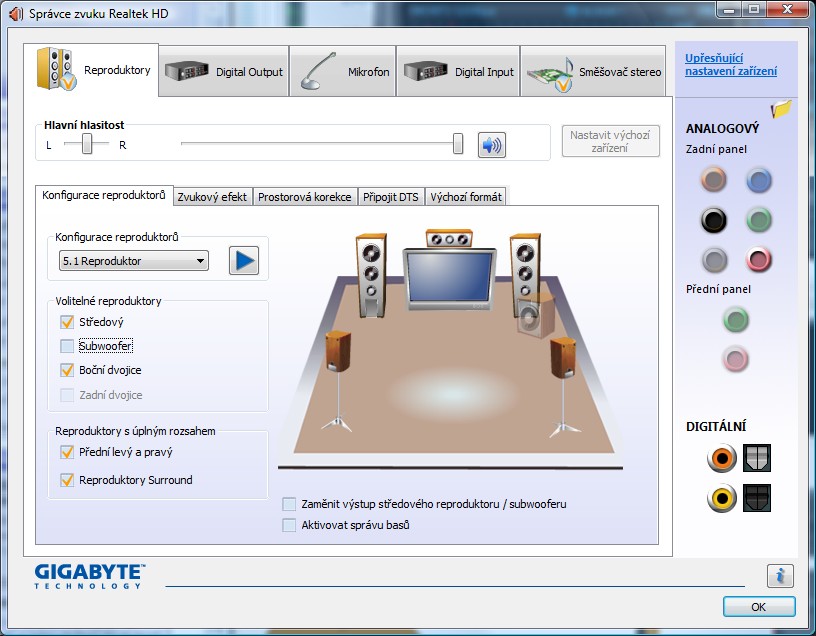Click the front left speaker in room
The height and width of the screenshot is (636, 816).
[371, 275]
